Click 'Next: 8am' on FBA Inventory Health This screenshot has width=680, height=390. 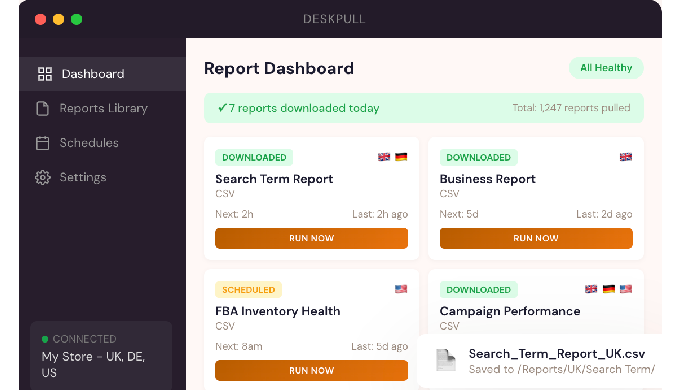[x=239, y=346]
